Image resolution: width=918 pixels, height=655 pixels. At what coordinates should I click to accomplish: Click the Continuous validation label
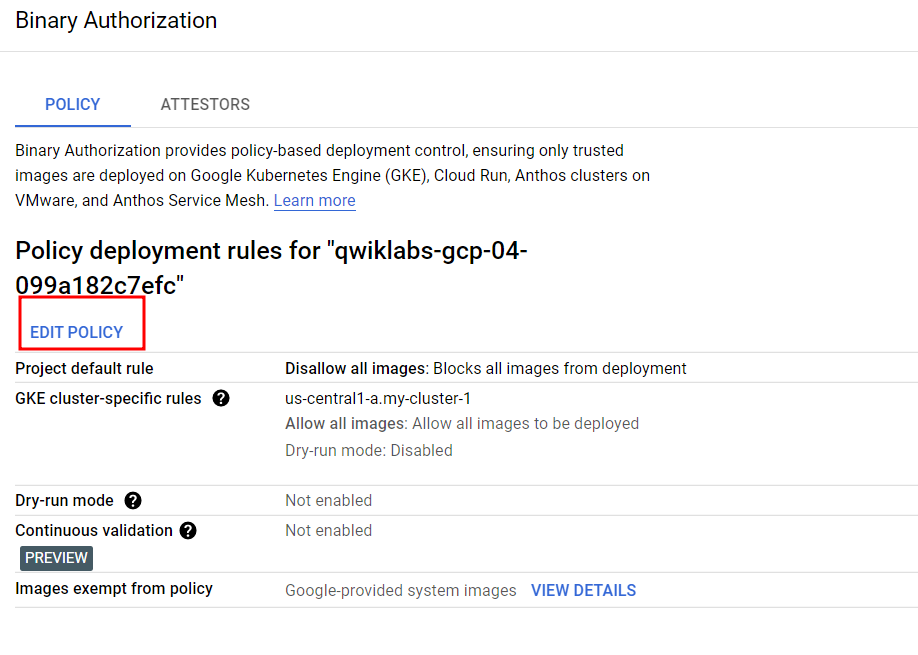(94, 530)
